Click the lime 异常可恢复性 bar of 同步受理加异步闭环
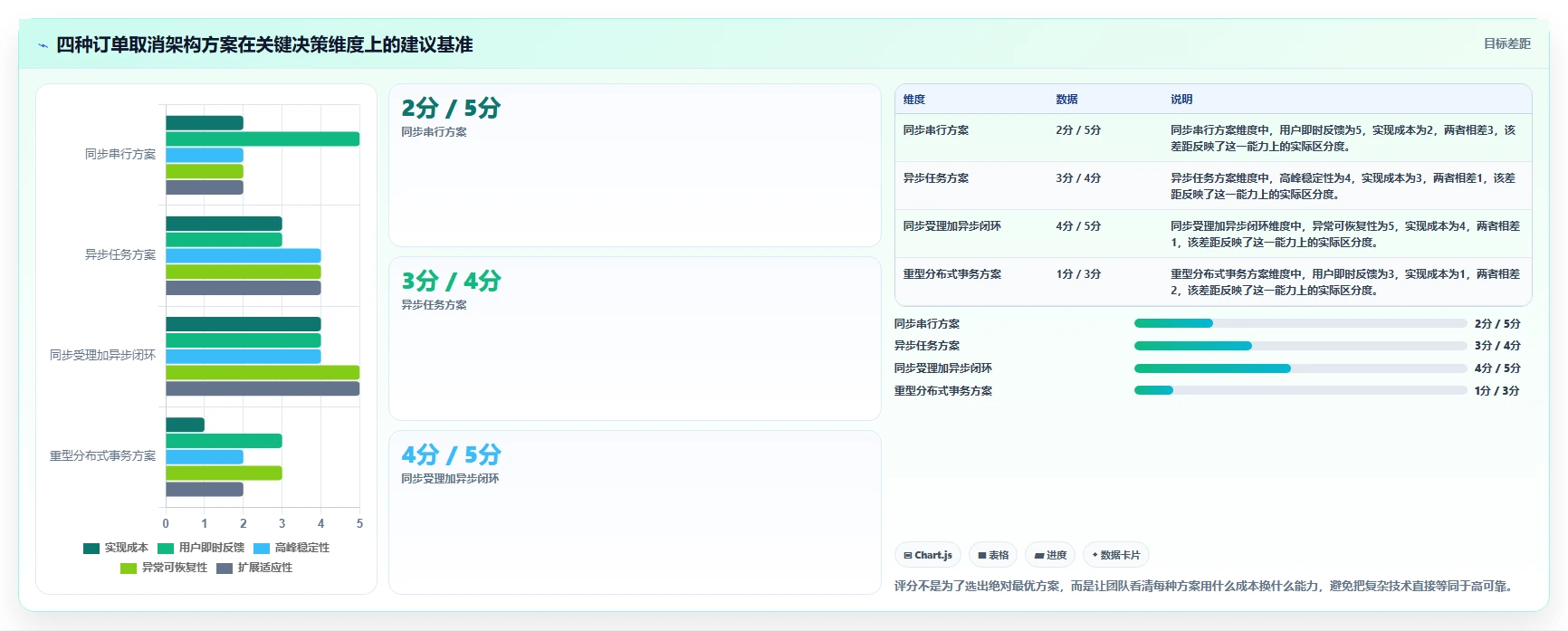Image resolution: width=1568 pixels, height=631 pixels. pos(263,372)
